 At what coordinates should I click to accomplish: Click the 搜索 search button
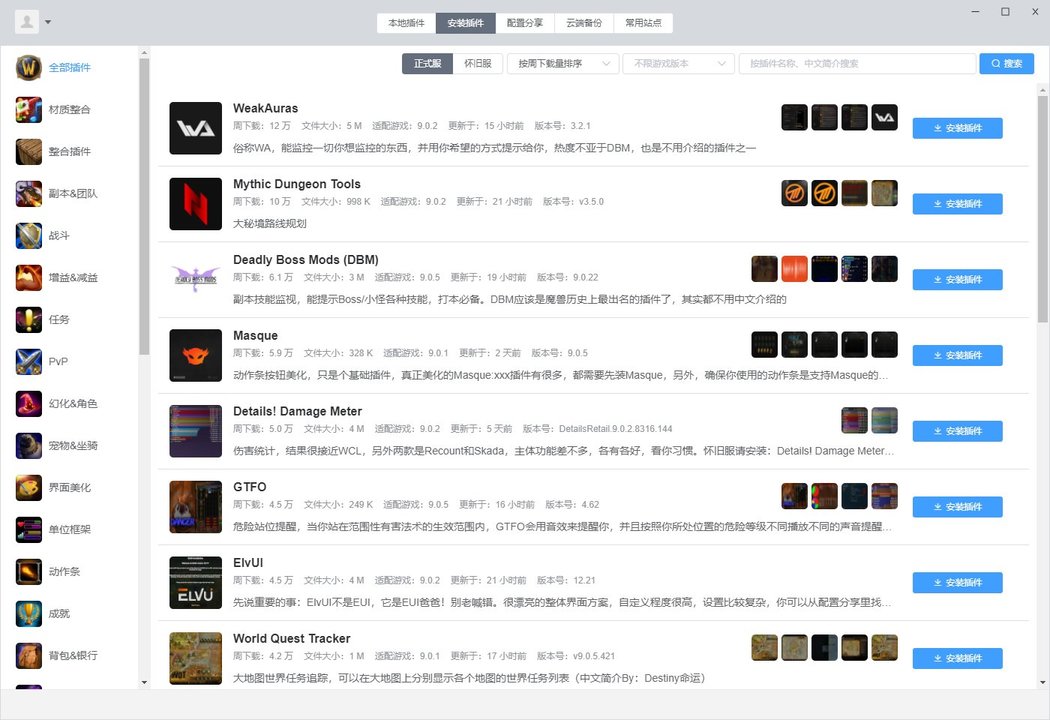[x=1006, y=63]
